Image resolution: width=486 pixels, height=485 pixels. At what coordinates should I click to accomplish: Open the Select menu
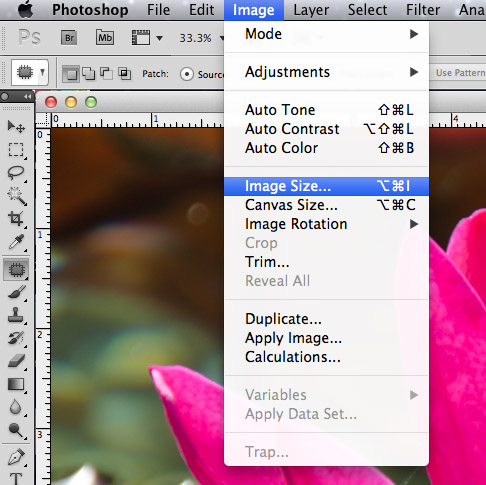tap(367, 10)
